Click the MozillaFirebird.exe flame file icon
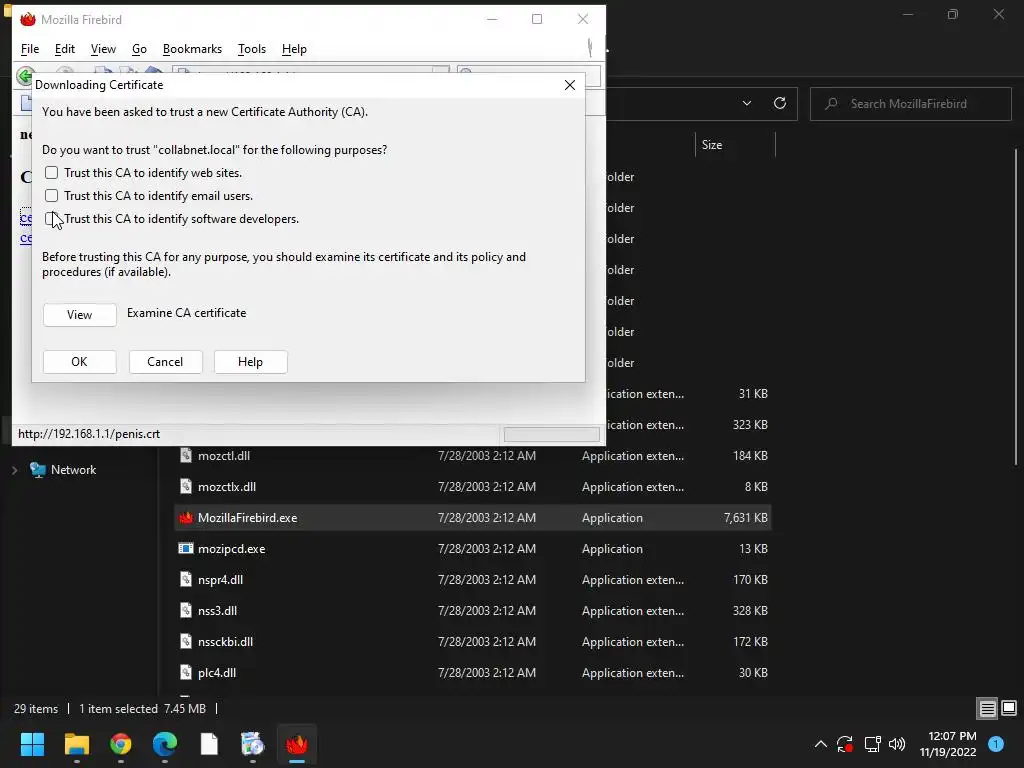Screen dimensions: 1024x768 coord(186,518)
